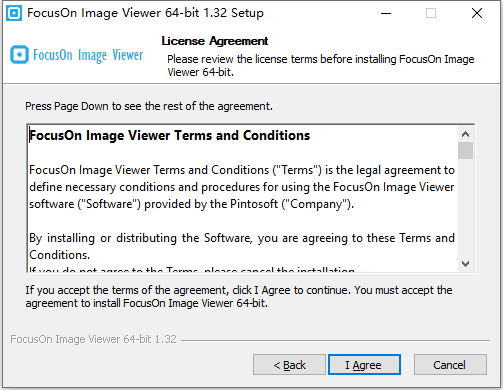Click paragraph mentioning Pintosoft Company

pyautogui.click(x=242, y=187)
